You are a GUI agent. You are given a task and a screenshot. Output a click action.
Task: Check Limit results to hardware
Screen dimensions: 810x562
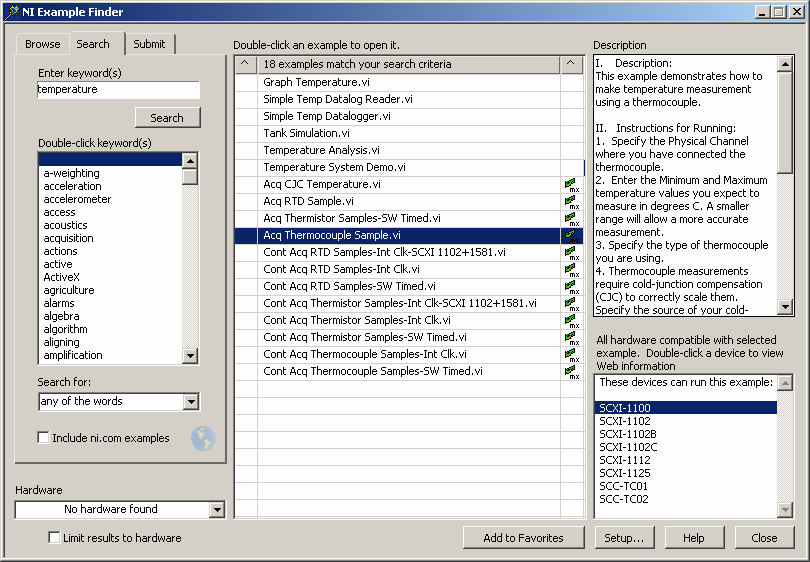coord(54,538)
